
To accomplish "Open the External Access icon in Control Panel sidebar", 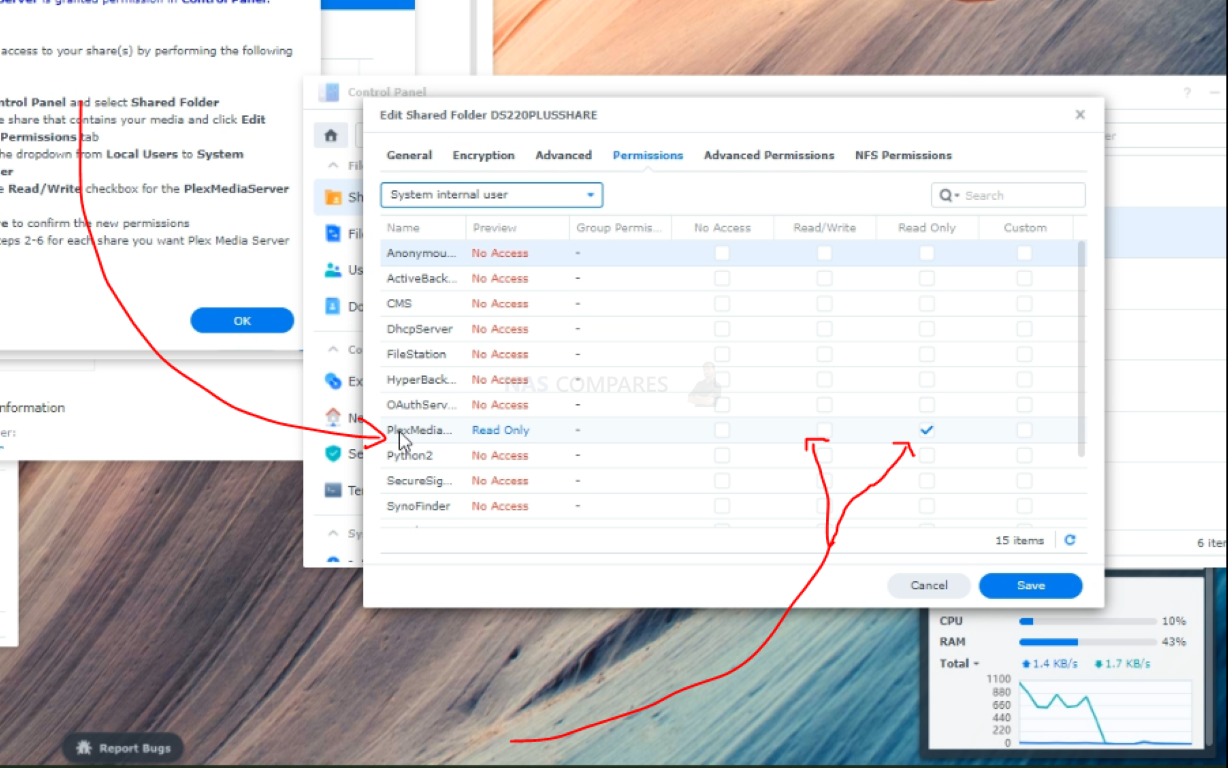I will click(333, 381).
